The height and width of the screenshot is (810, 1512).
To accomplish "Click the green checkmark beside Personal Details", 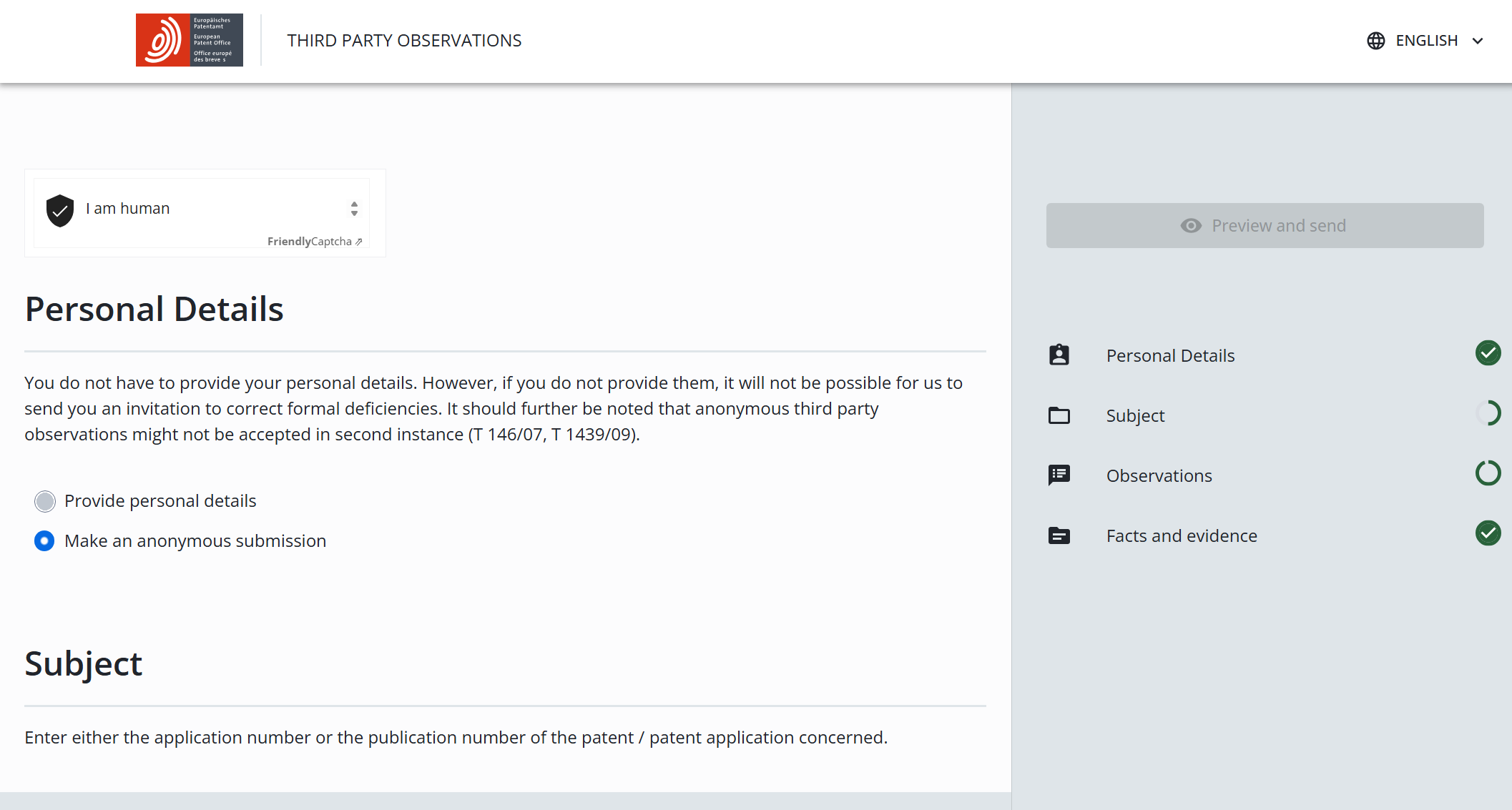I will 1488,353.
